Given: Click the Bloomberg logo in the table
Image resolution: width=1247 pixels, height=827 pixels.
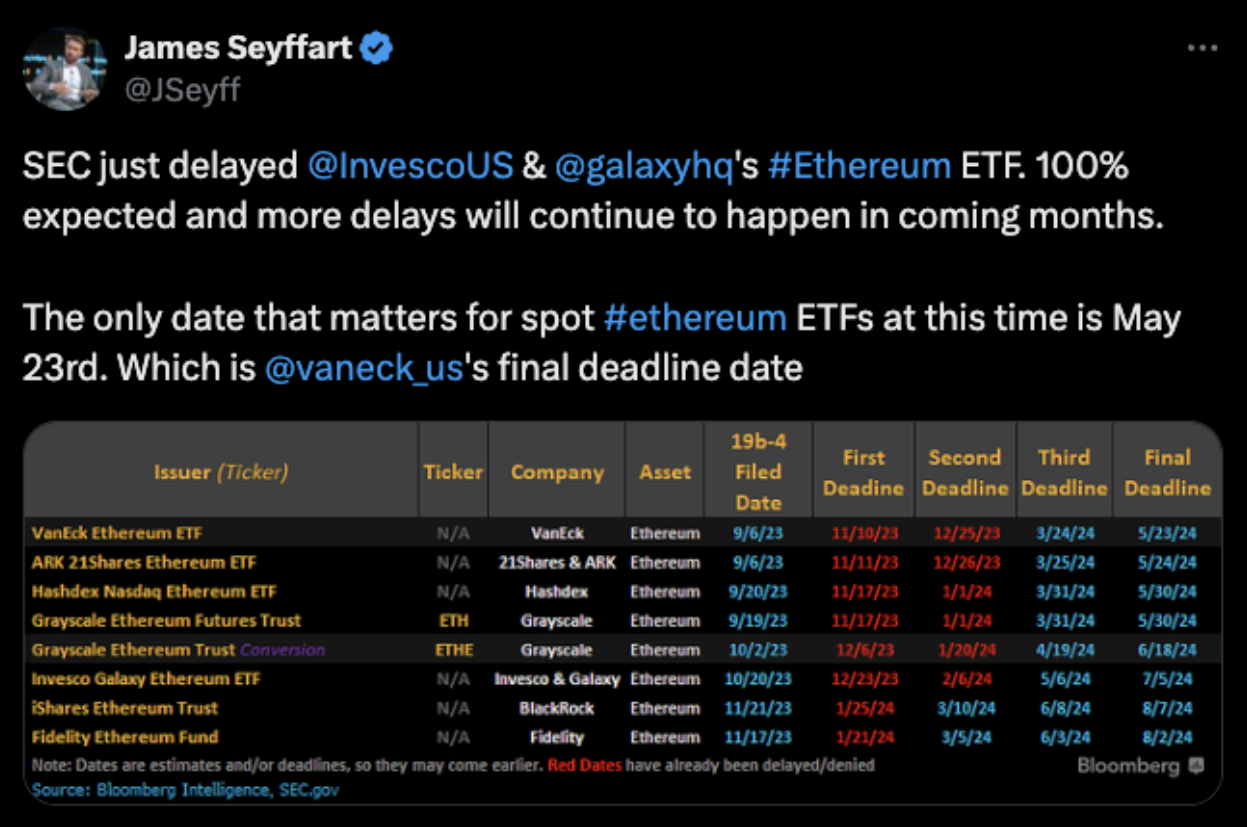Looking at the screenshot, I should coord(1140,765).
